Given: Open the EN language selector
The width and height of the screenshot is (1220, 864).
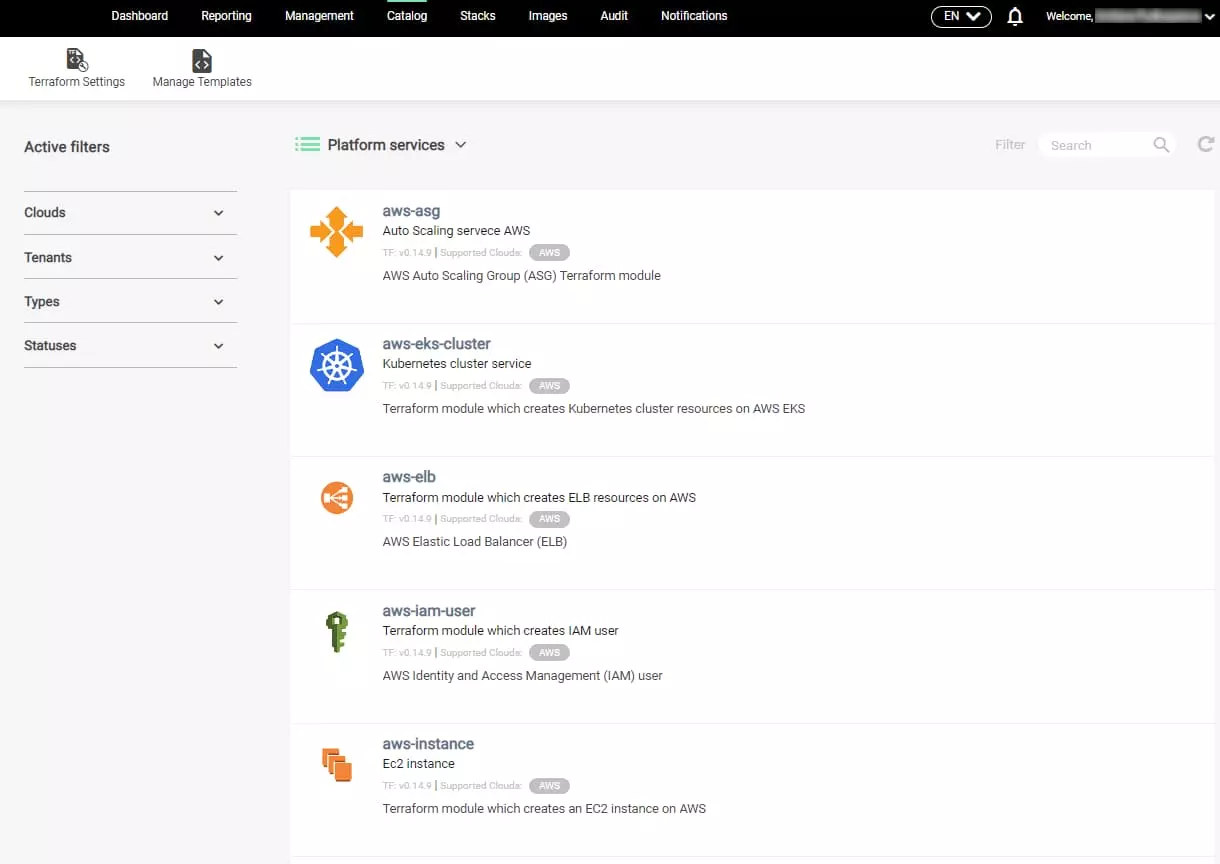Looking at the screenshot, I should coord(960,16).
